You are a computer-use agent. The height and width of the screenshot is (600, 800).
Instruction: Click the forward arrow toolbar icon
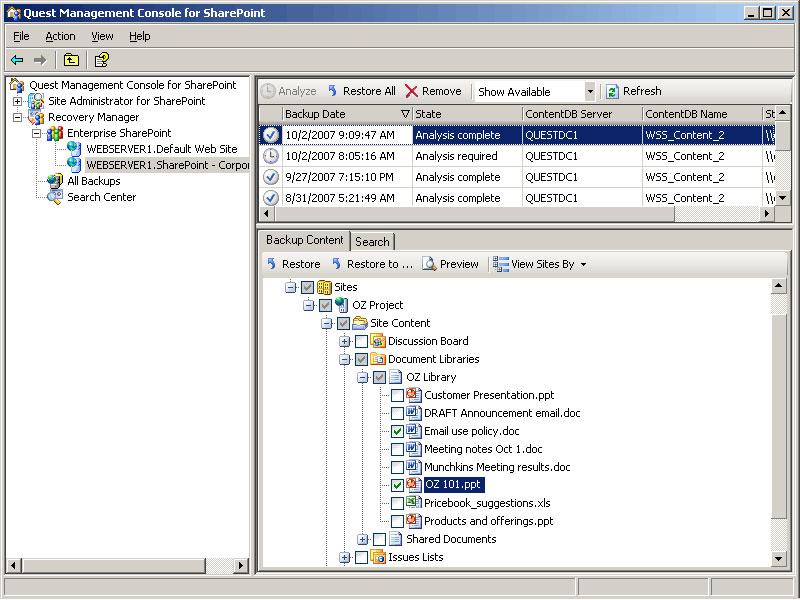tap(40, 60)
